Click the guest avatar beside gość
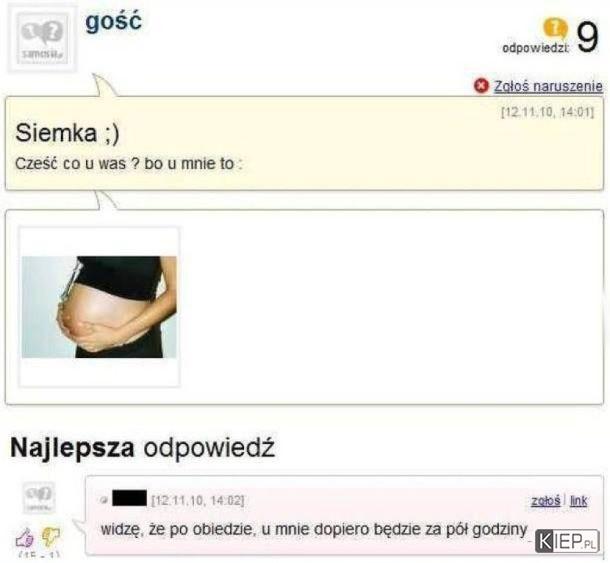This screenshot has height=563, width=610. pyautogui.click(x=42, y=38)
